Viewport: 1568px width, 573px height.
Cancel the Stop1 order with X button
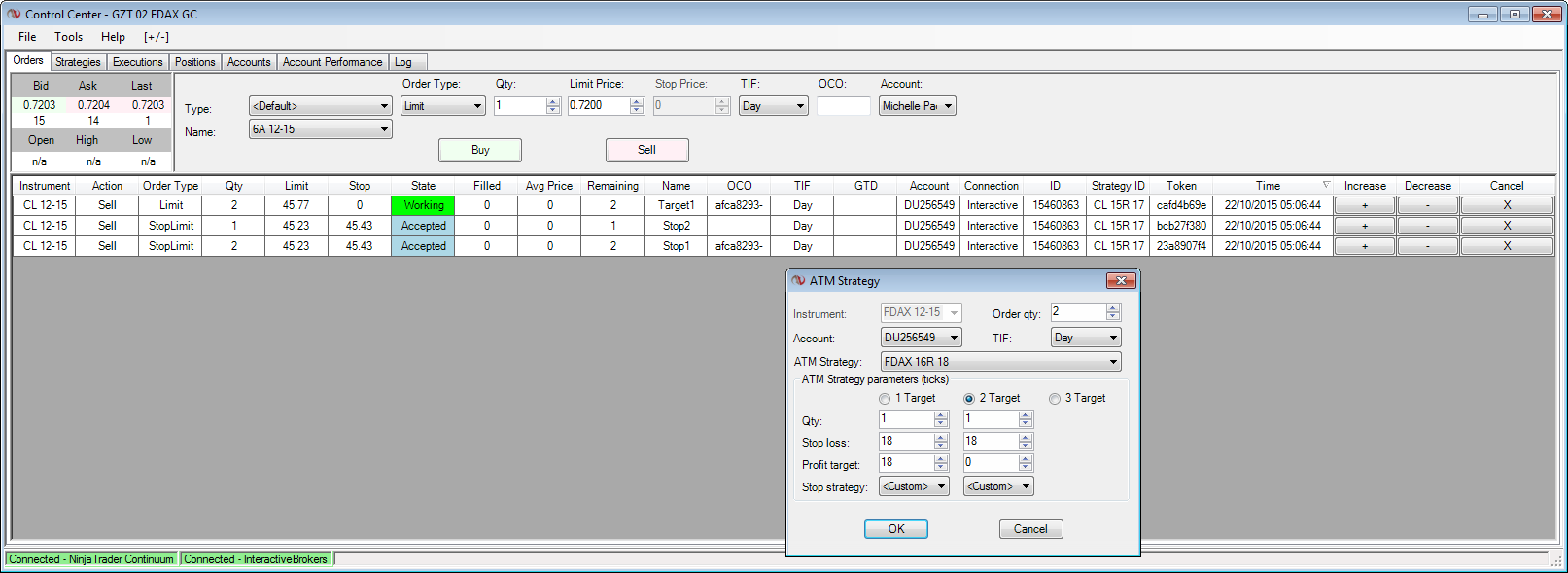(1507, 246)
